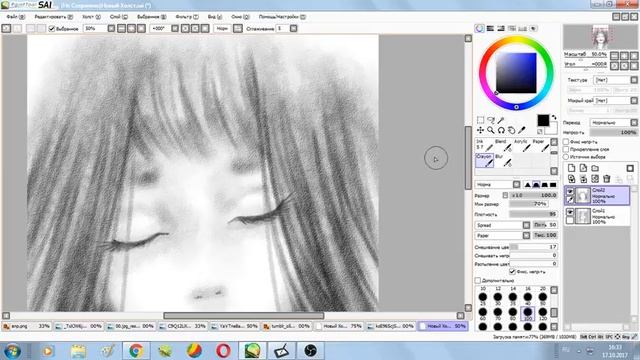This screenshot has width=640, height=360.
Task: Open Google Chrome from the taskbar
Action: 136,351
